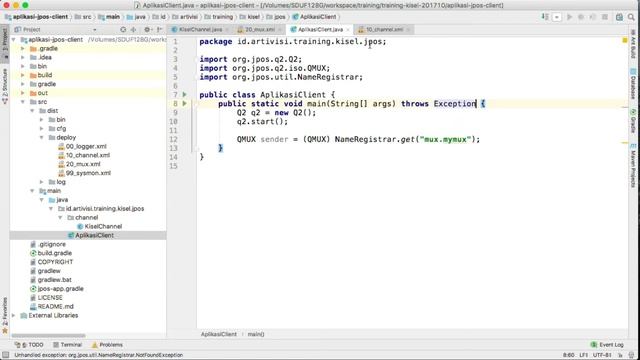Open the Database side panel

tap(633, 84)
